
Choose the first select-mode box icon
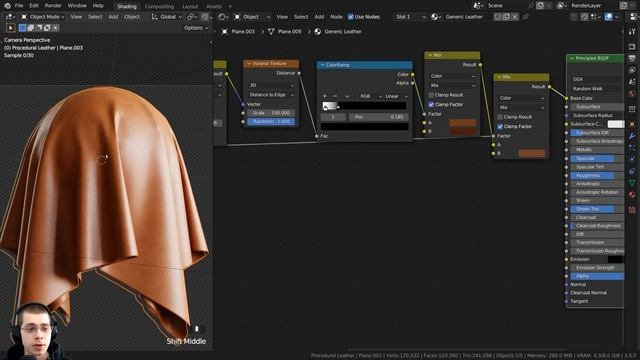(x=22, y=28)
